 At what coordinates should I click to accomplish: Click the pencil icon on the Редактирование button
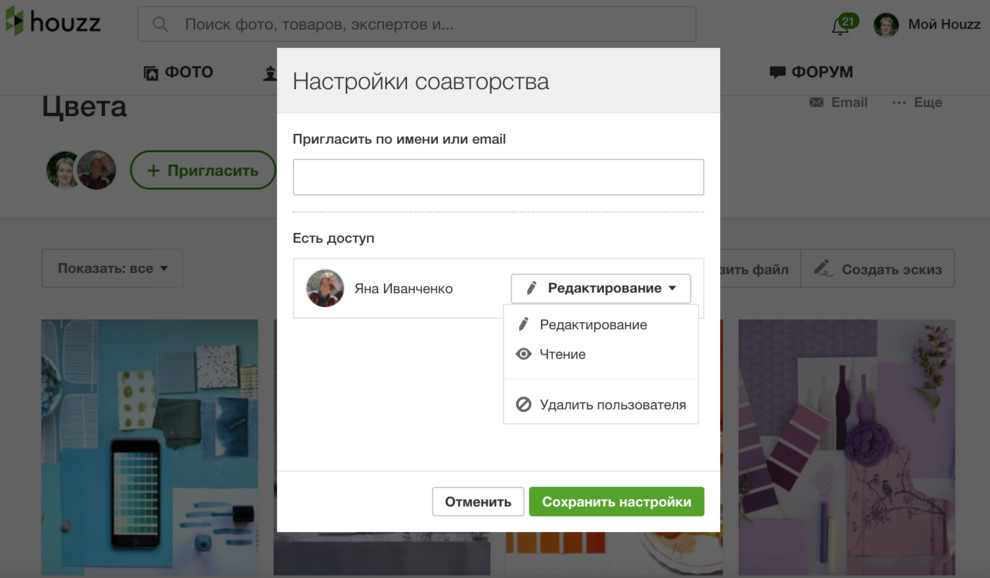[530, 288]
